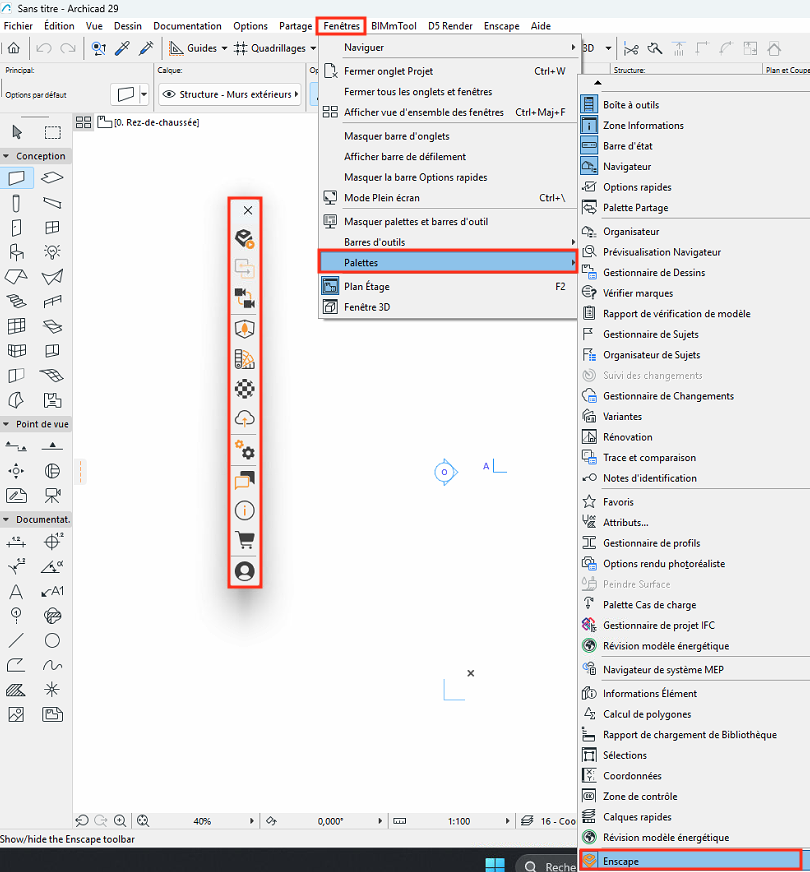This screenshot has width=810, height=872.
Task: Click the Enscape start rendering icon
Action: pos(245,239)
